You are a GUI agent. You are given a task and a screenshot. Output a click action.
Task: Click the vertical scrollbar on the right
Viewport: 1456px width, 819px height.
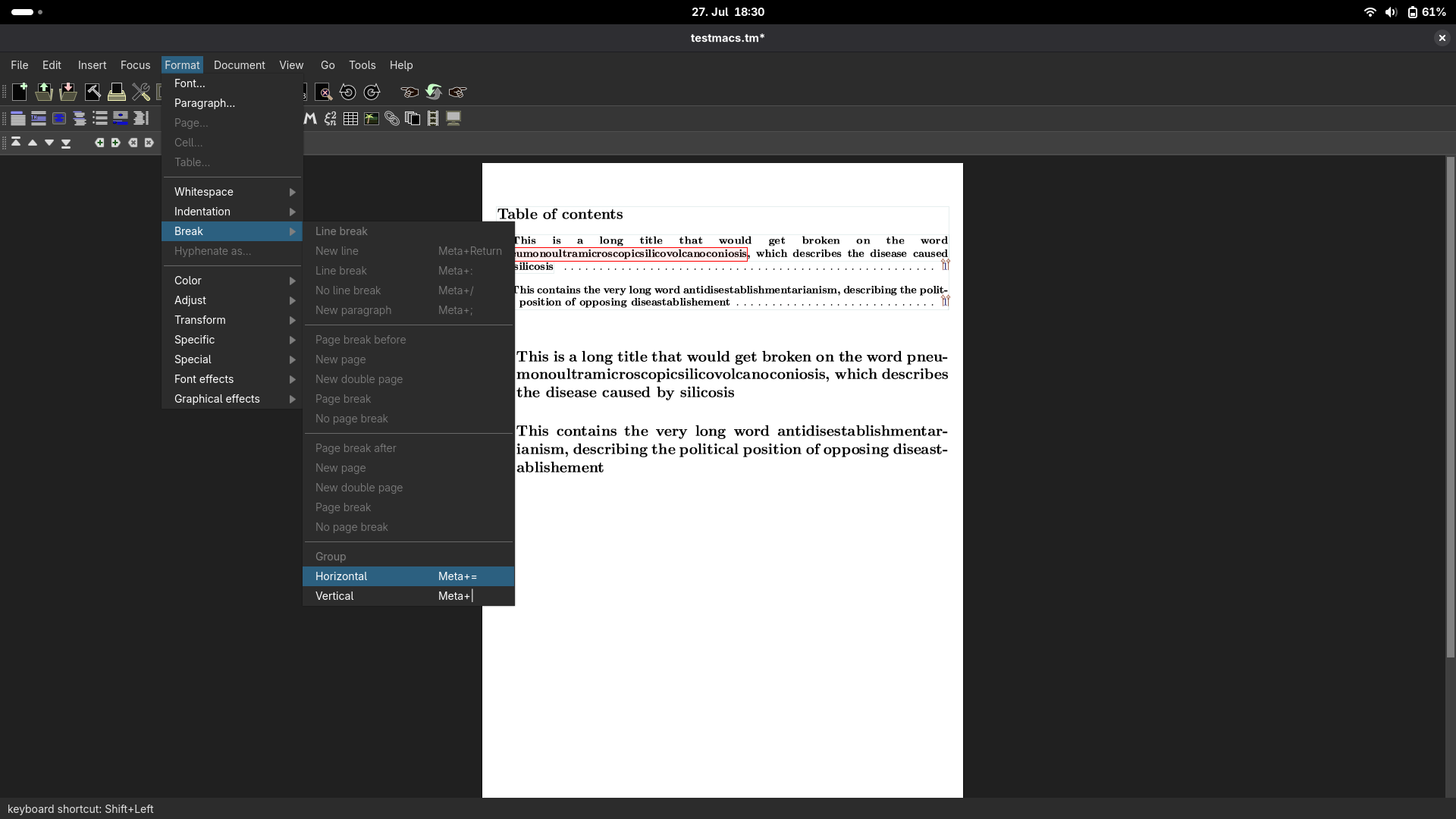click(1450, 407)
